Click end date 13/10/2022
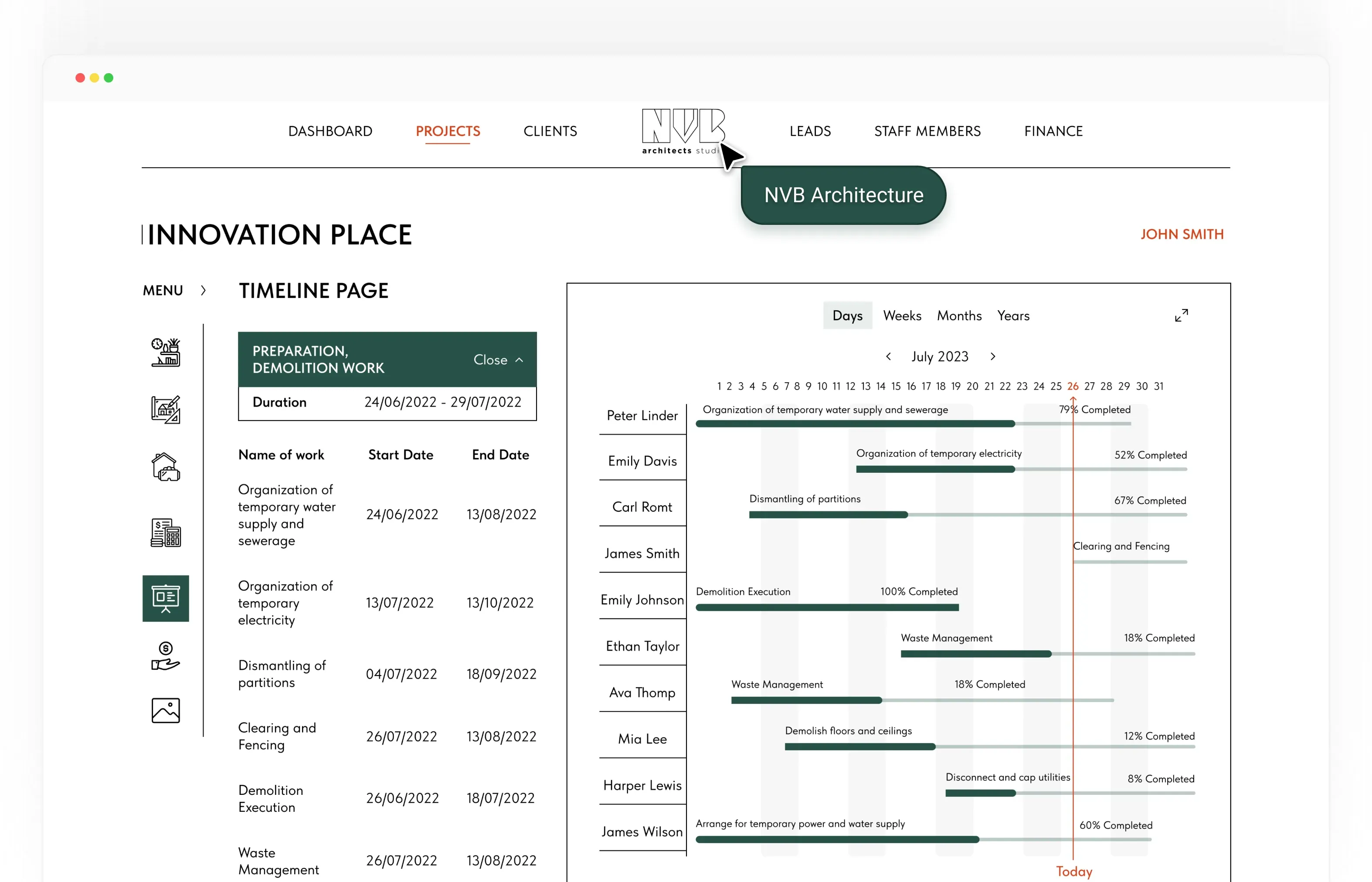Image resolution: width=1372 pixels, height=882 pixels. [x=500, y=603]
